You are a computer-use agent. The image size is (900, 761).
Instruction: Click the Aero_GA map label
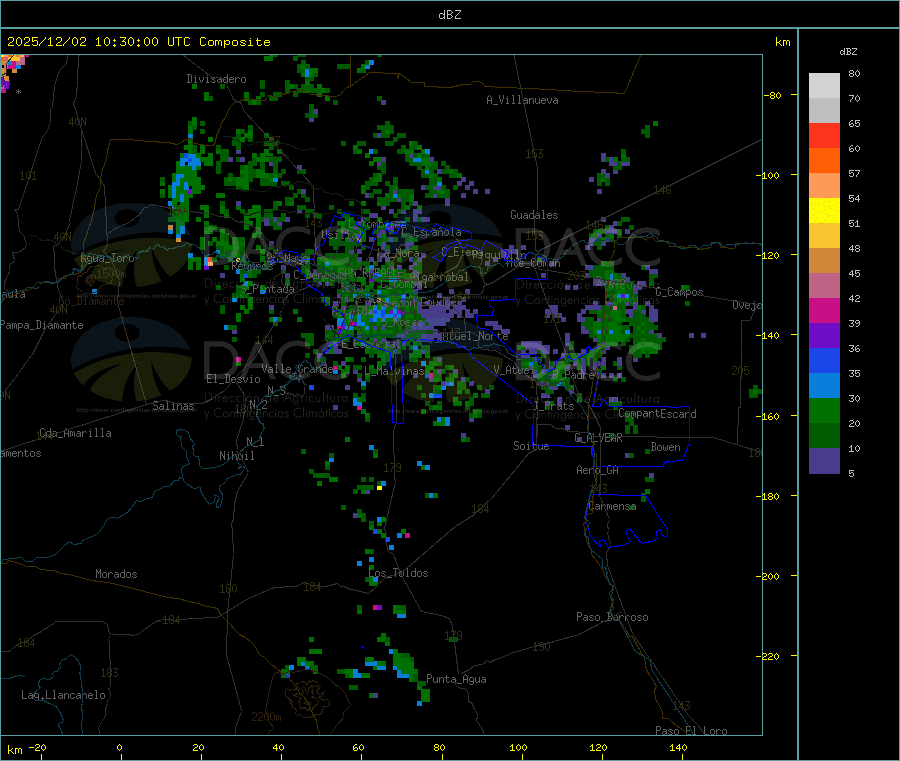[598, 470]
